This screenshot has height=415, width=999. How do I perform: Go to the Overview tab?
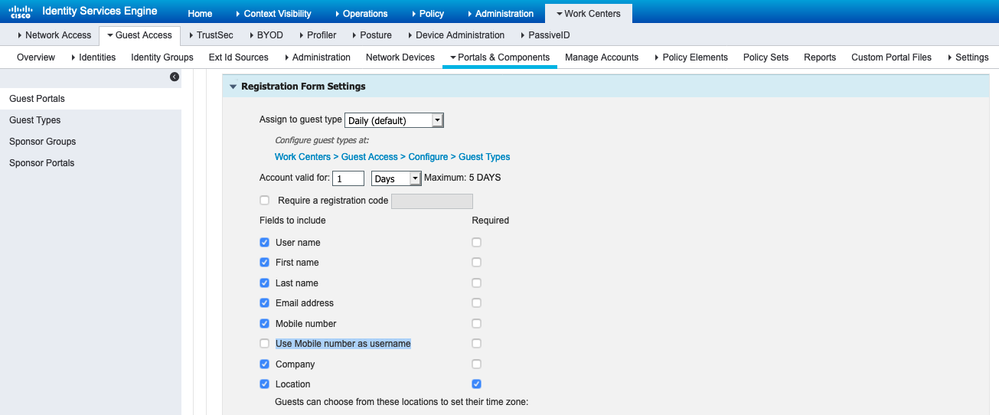(x=36, y=57)
